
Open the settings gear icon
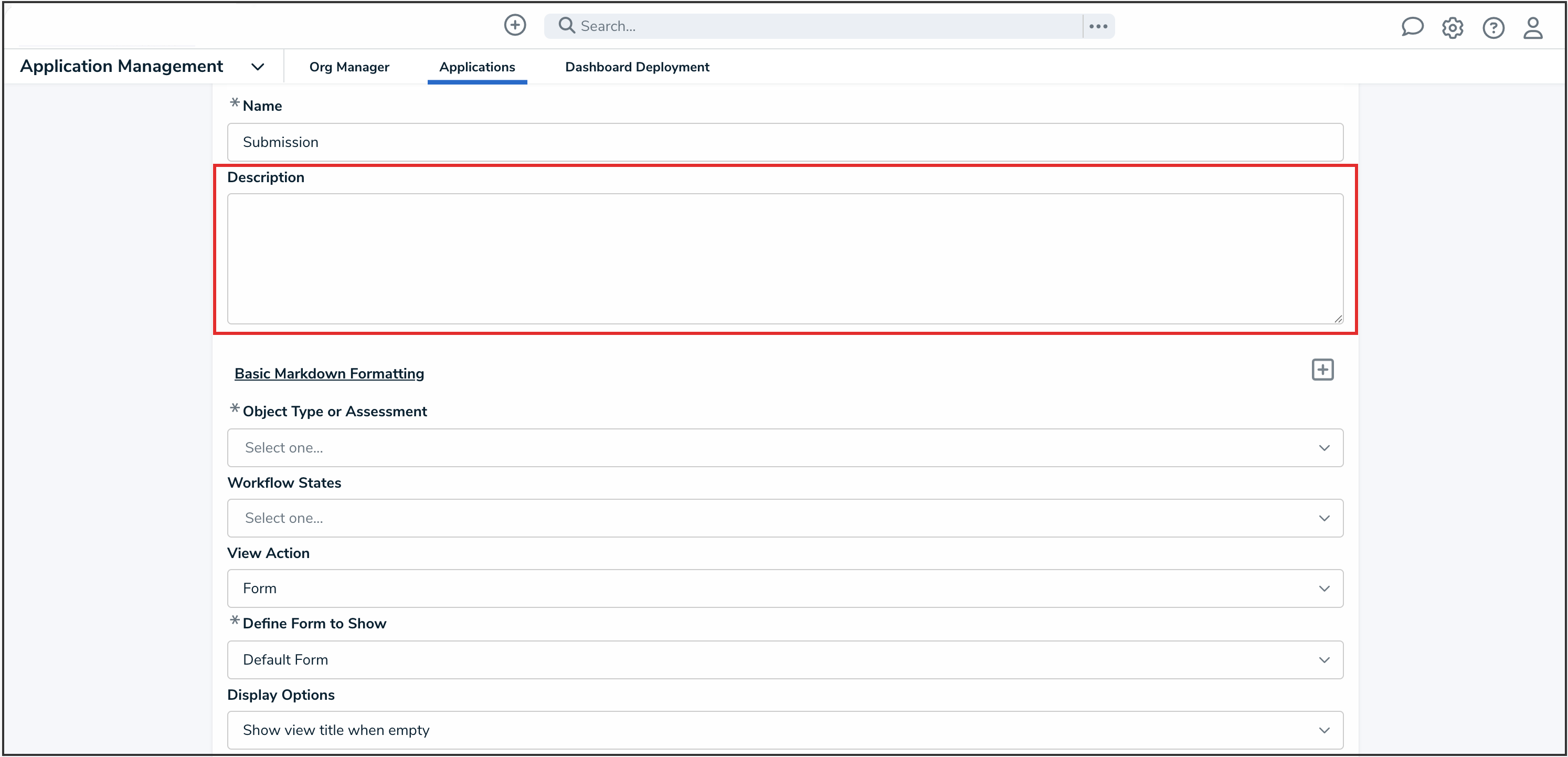pos(1453,28)
